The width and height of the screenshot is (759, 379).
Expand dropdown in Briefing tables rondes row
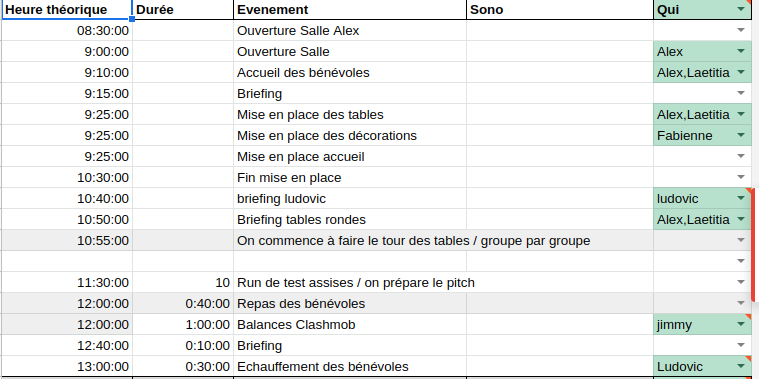741,219
